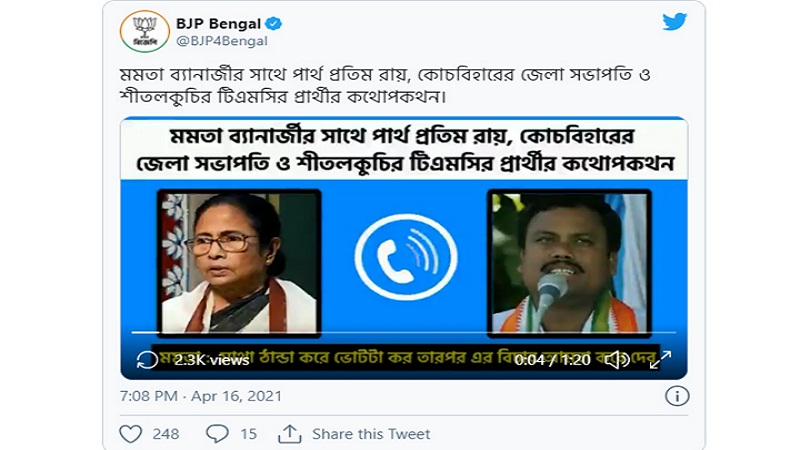Replay the video with circular arrow
This screenshot has width=800, height=450.
click(147, 360)
